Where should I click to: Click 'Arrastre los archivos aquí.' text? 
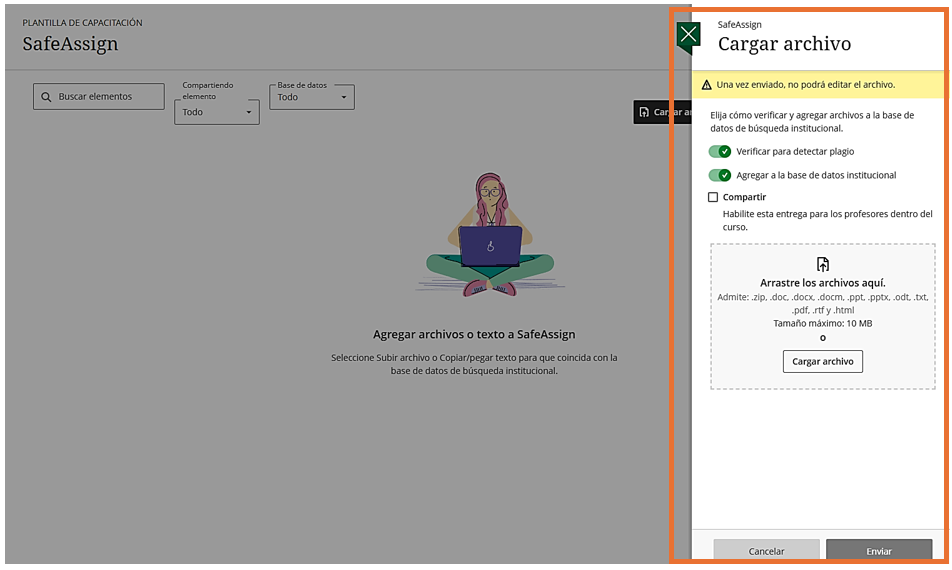[x=823, y=283]
